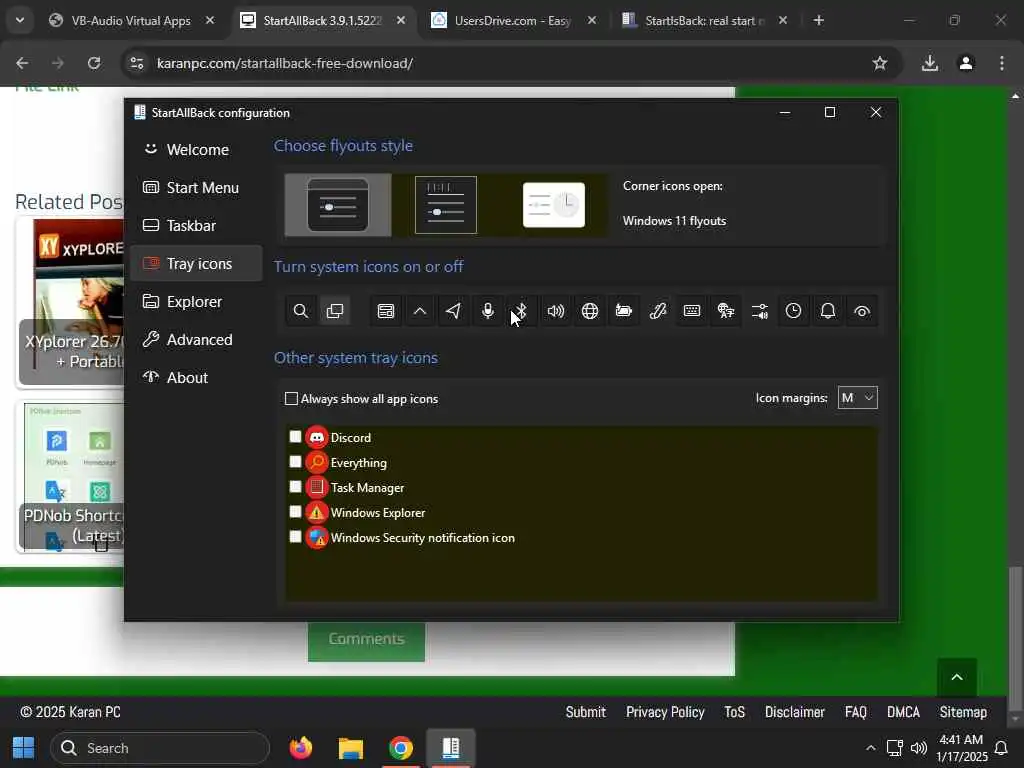Select the Tray icons section
The width and height of the screenshot is (1024, 768).
[196, 263]
